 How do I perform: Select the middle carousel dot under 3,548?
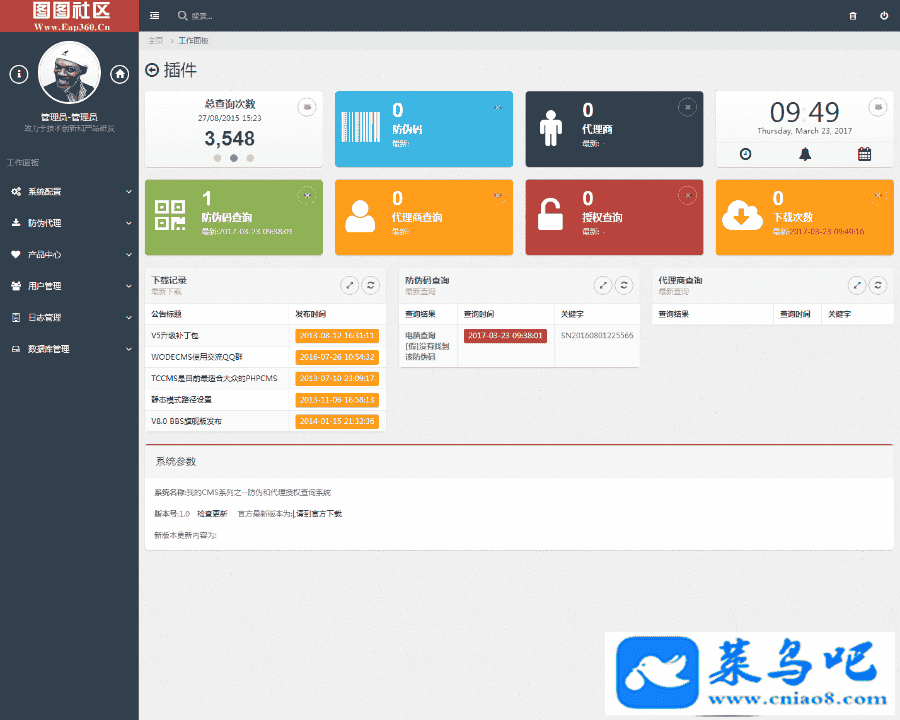[x=234, y=158]
